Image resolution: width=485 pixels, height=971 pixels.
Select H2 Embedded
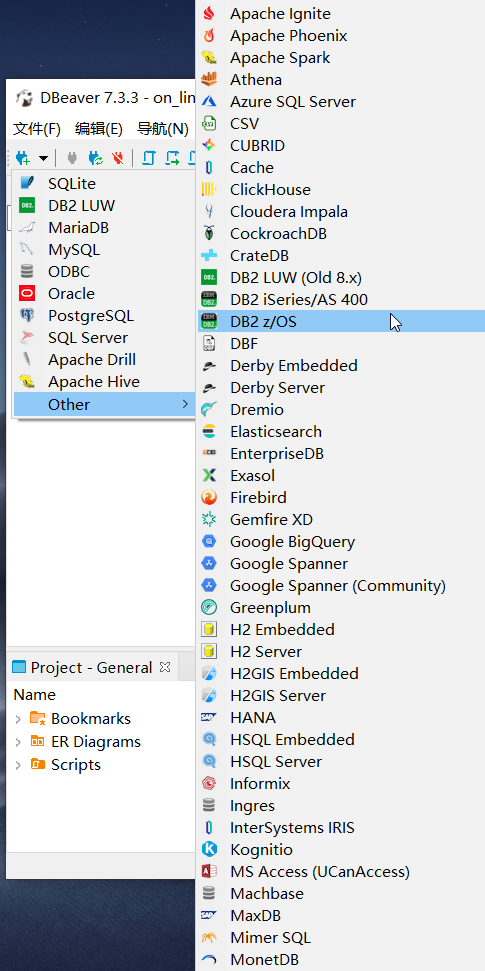pos(341,629)
